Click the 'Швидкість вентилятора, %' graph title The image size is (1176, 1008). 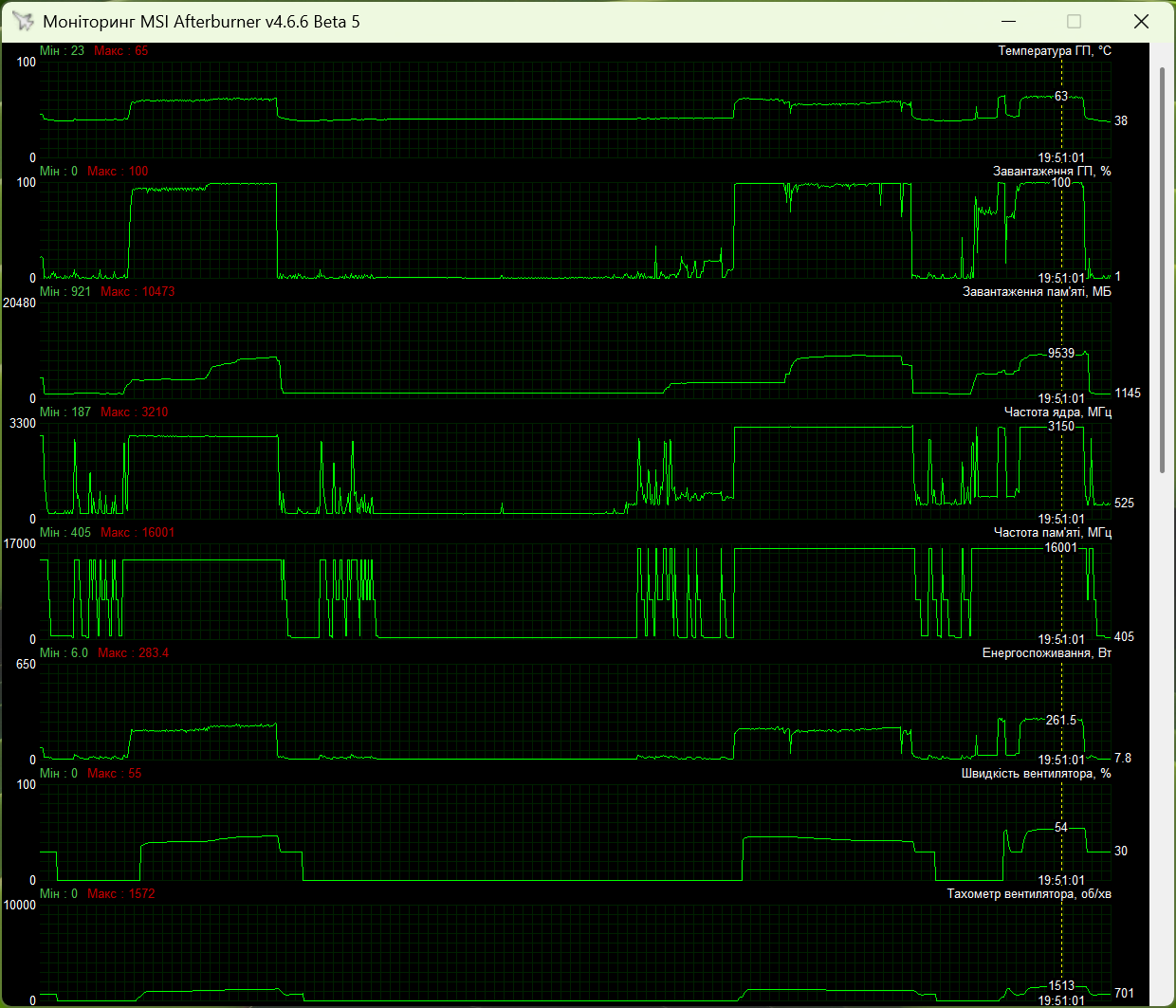[1037, 774]
